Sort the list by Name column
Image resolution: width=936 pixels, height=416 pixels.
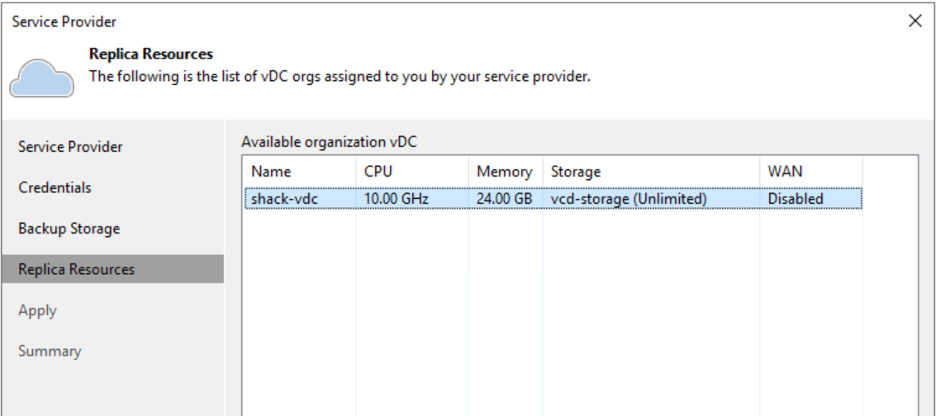[x=300, y=172]
